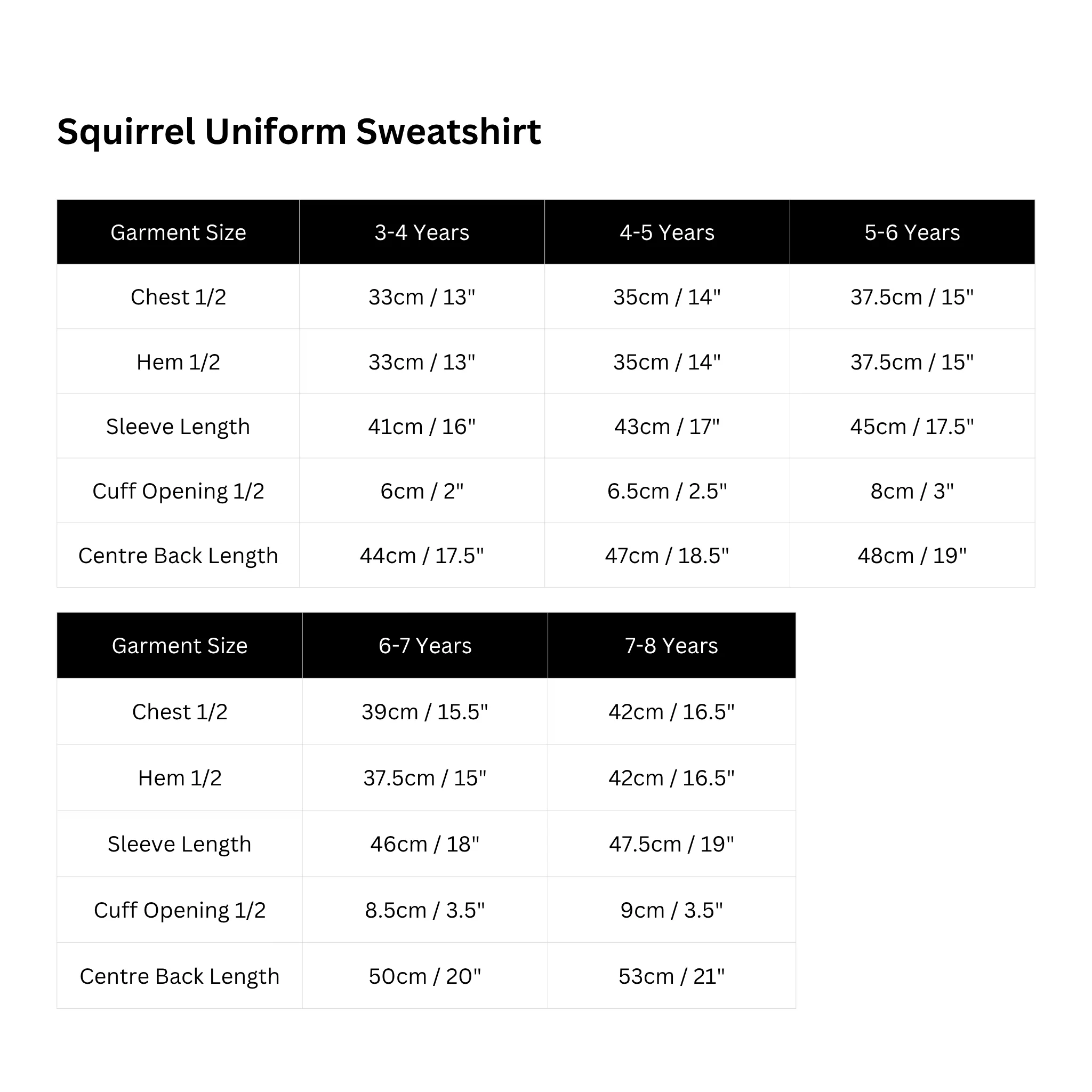Select the 43cm / 17" sleeve length cell

[x=667, y=426]
